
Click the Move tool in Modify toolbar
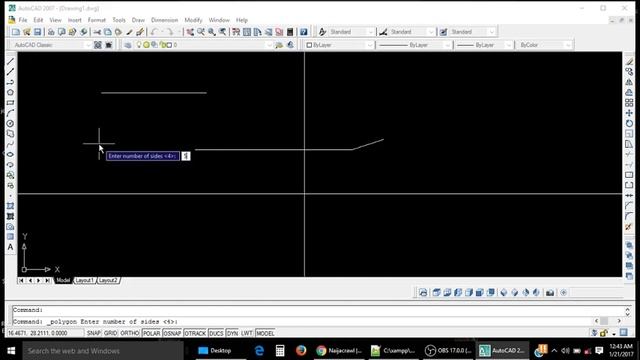click(629, 113)
